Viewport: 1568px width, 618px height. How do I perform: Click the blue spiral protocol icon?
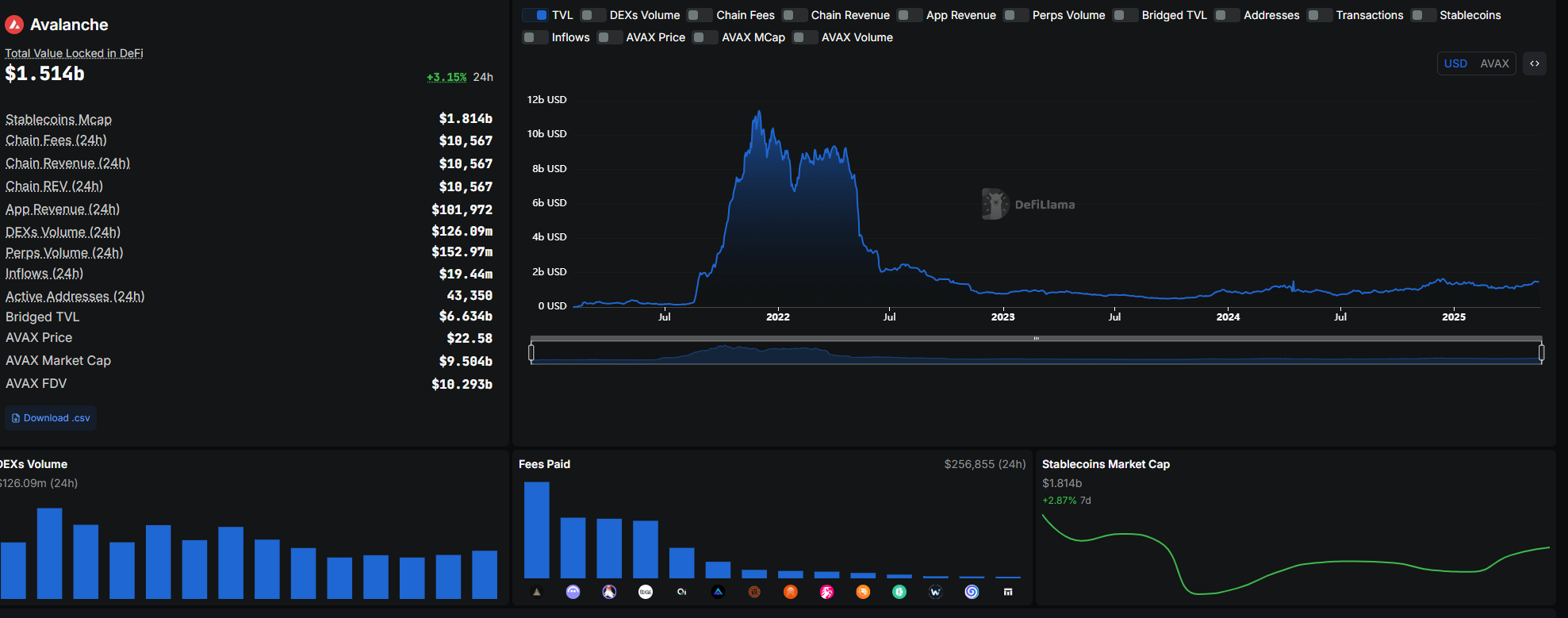click(x=972, y=592)
